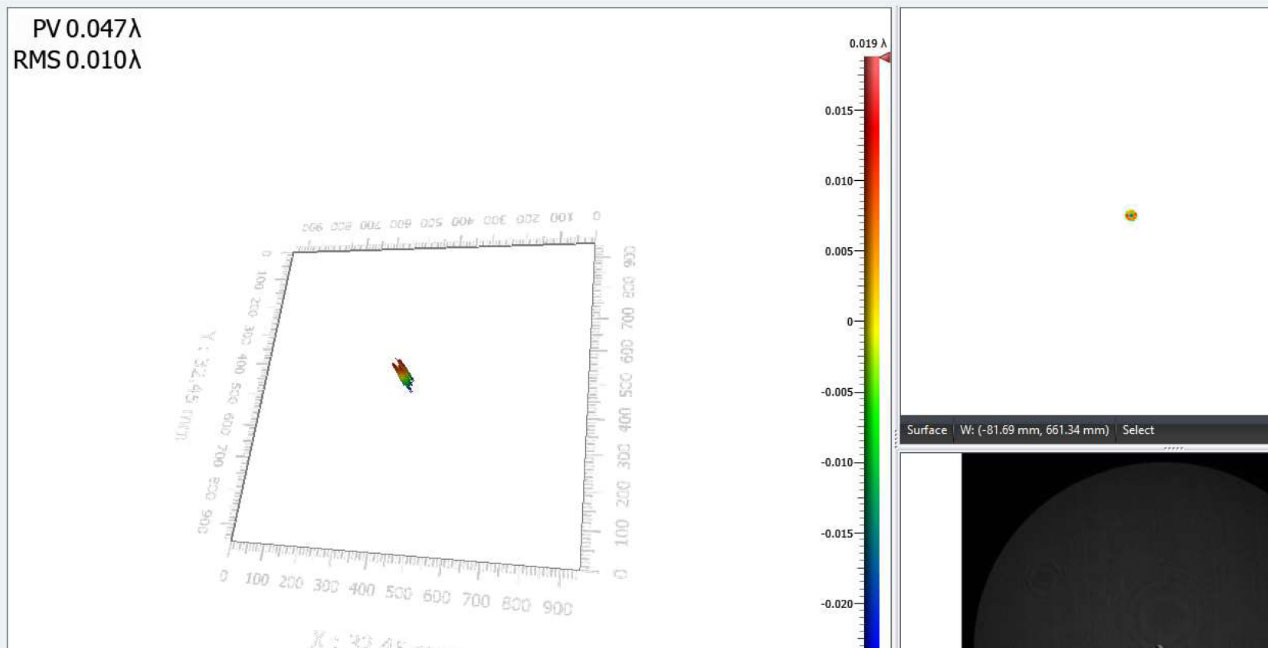
Task: Click the Select mode in status bar
Action: point(1138,430)
